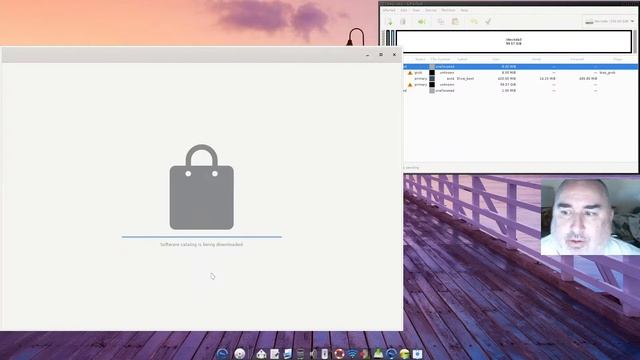Click the Flags column header in GParted
The height and width of the screenshot is (360, 640).
point(618,59)
